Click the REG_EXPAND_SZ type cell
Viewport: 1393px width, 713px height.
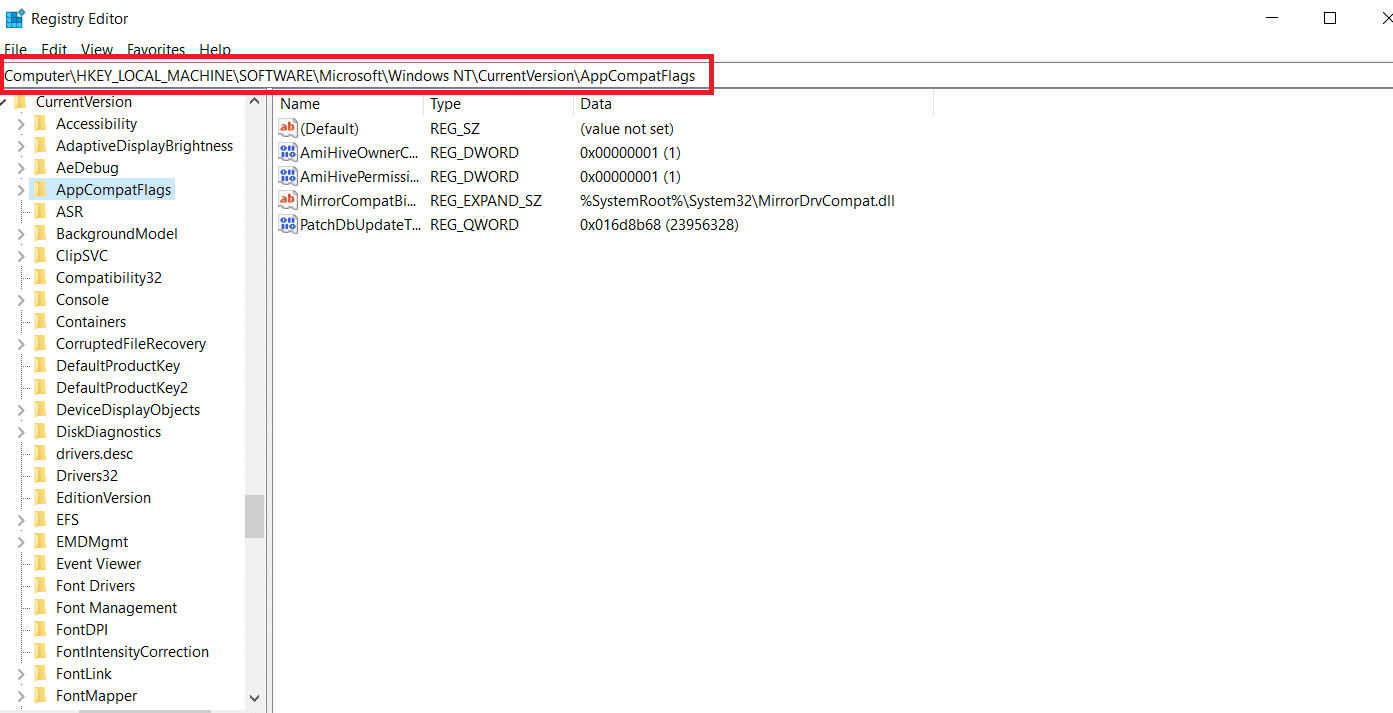[x=486, y=200]
